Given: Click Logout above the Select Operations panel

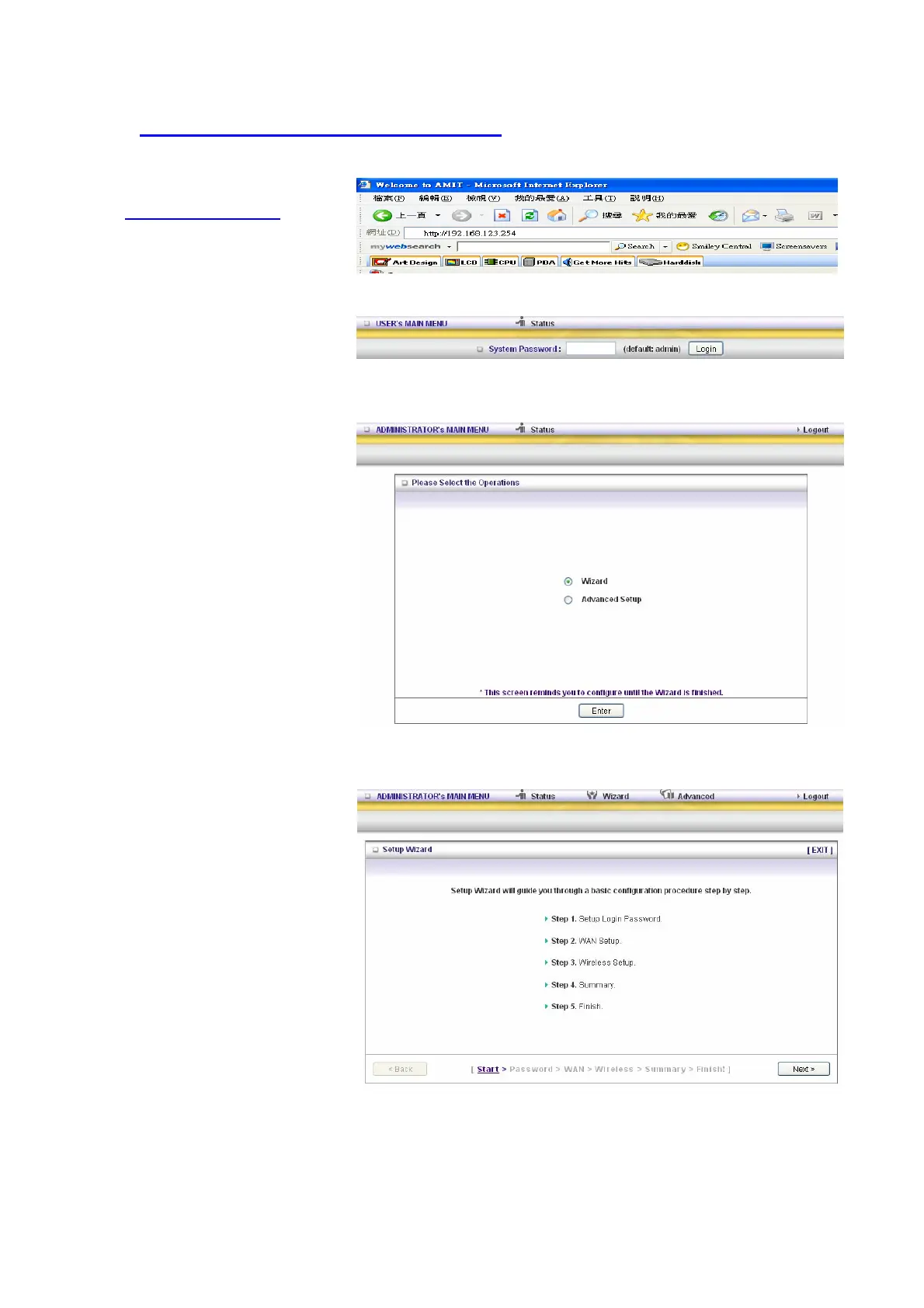Looking at the screenshot, I should [x=813, y=430].
